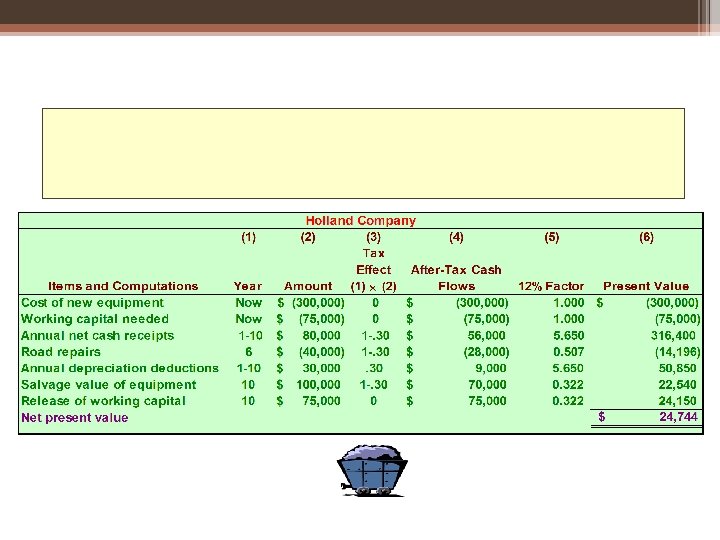Click the 'Present Value' column header
Viewport: 720px width, 540px height.
[646, 286]
